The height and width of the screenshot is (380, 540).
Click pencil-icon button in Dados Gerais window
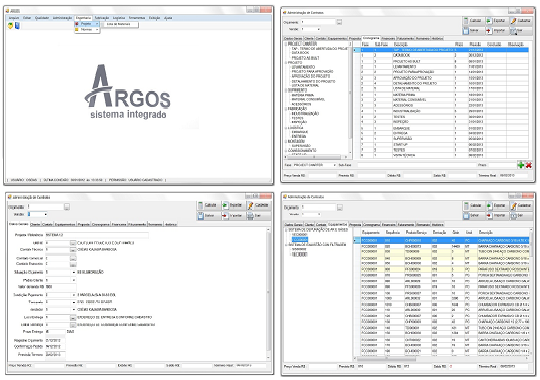click(x=258, y=205)
